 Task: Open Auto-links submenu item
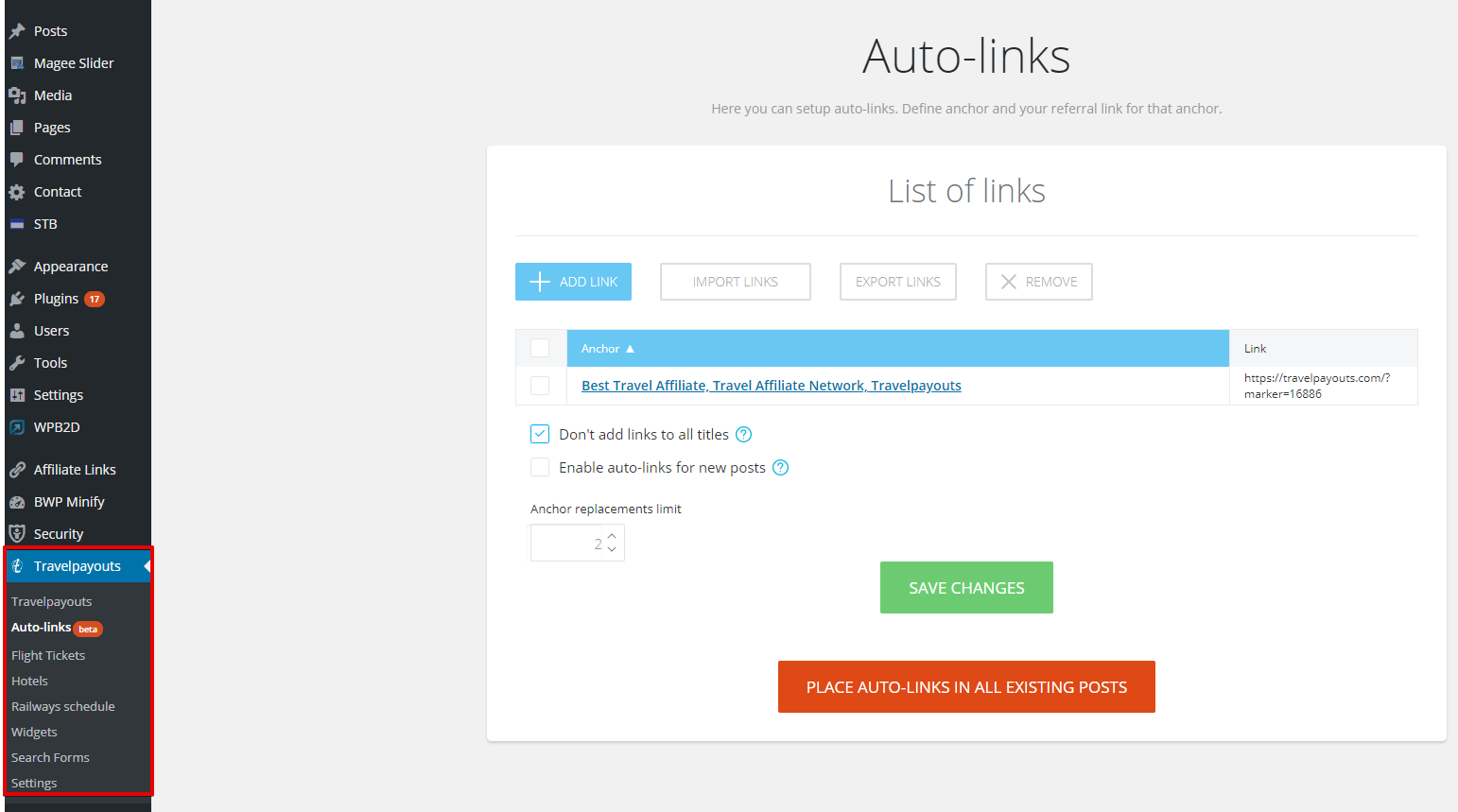click(x=41, y=627)
